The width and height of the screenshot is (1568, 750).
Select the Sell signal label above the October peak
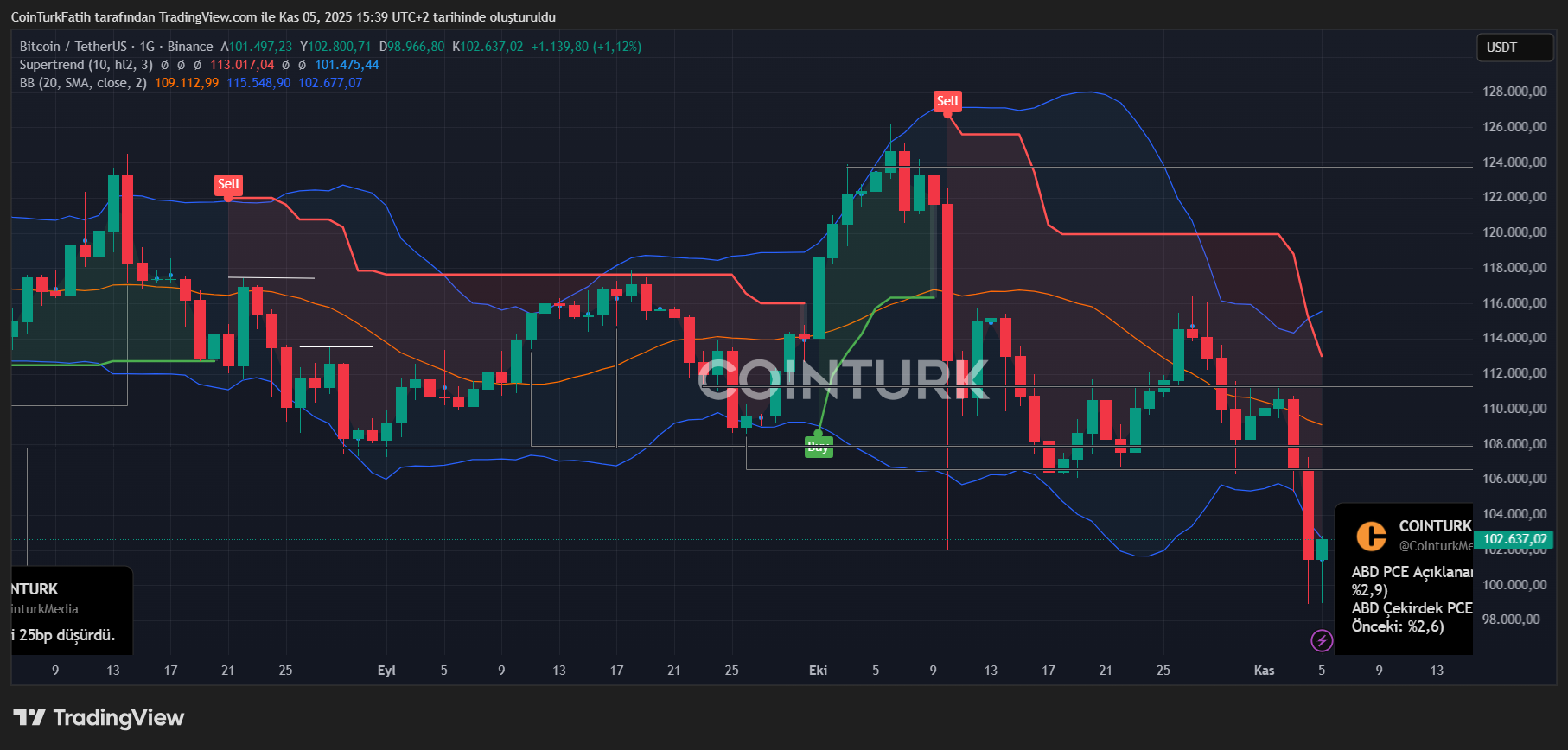[x=947, y=101]
